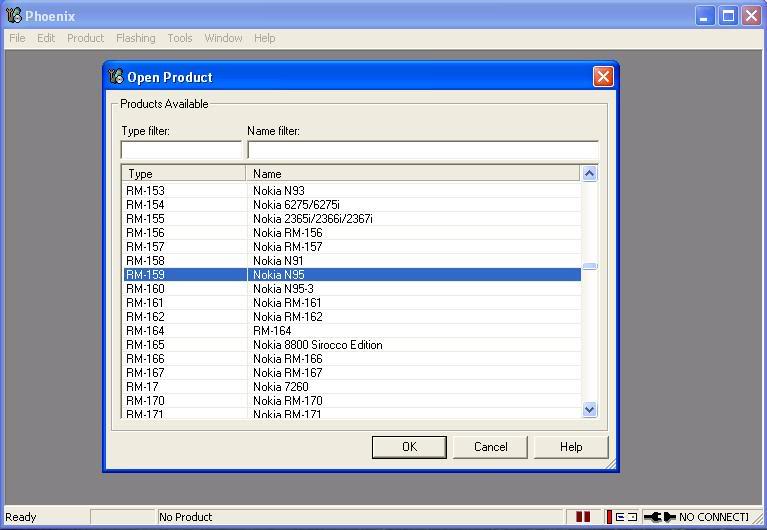Viewport: 767px width, 530px height.
Task: Select the RM-161 type cell
Action: click(x=145, y=303)
